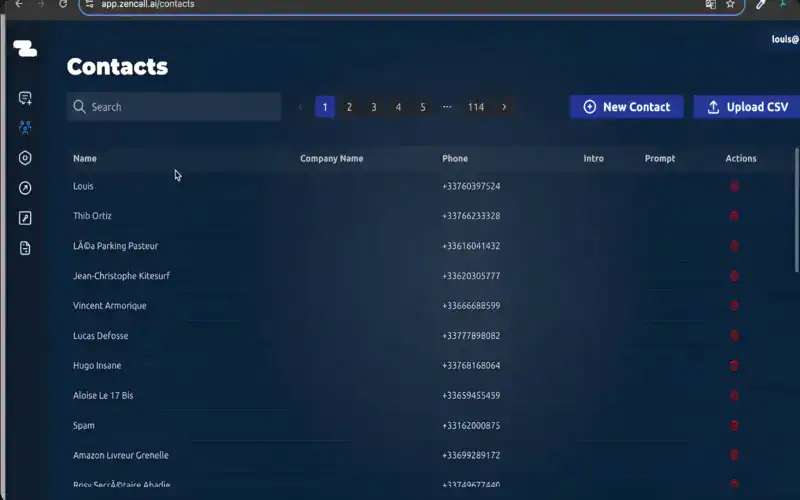The image size is (800, 500).
Task: Click the contacts table vertical scrollbar
Action: pyautogui.click(x=797, y=210)
